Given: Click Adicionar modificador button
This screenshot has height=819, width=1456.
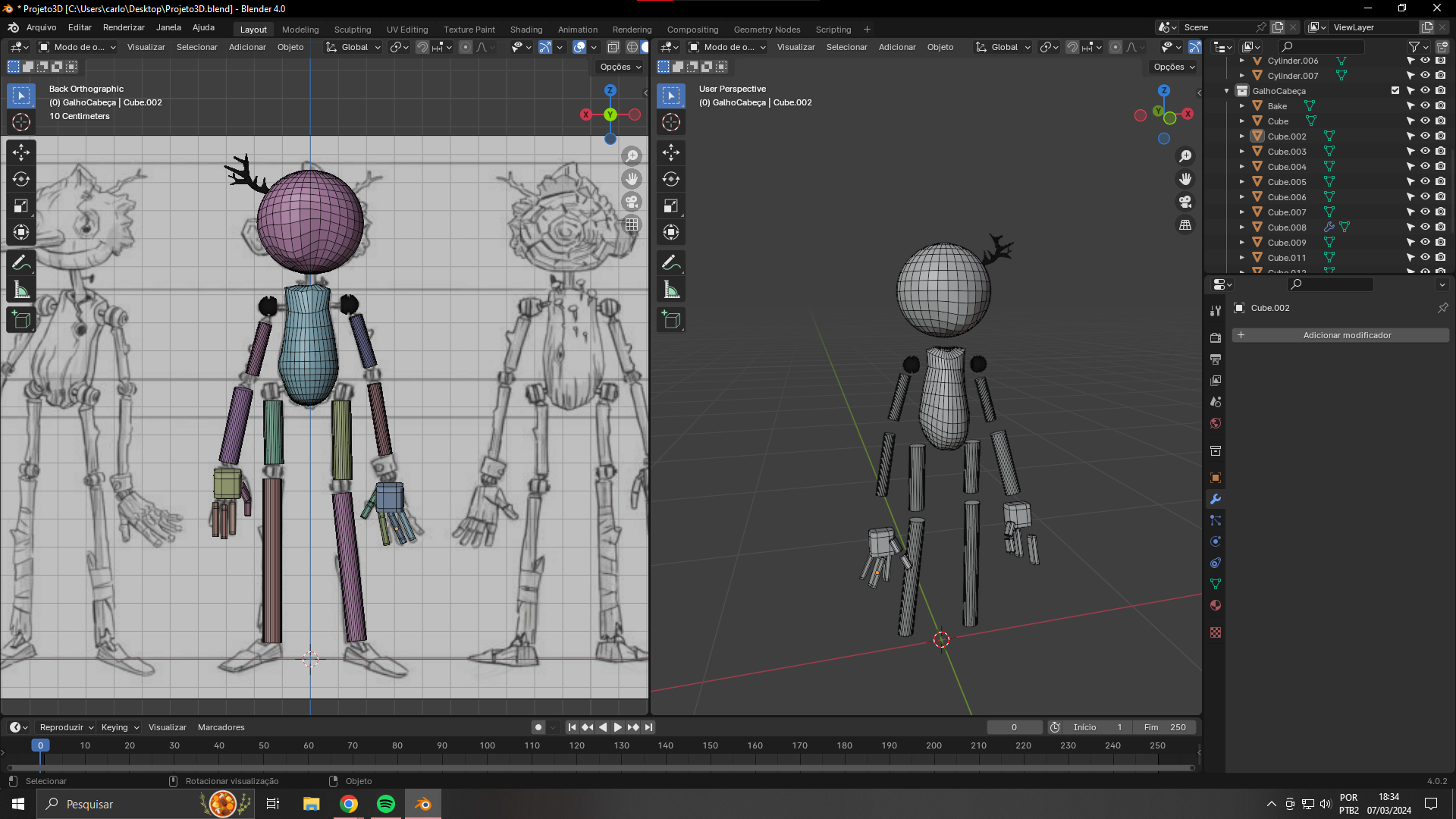Looking at the screenshot, I should pyautogui.click(x=1340, y=335).
